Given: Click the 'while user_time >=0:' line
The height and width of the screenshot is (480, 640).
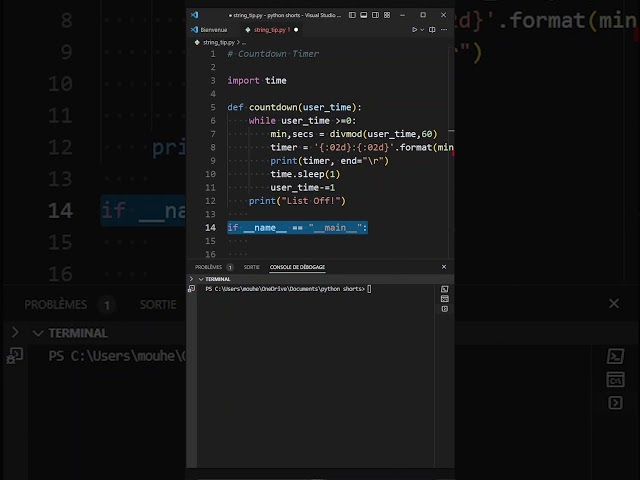Looking at the screenshot, I should click(302, 121).
